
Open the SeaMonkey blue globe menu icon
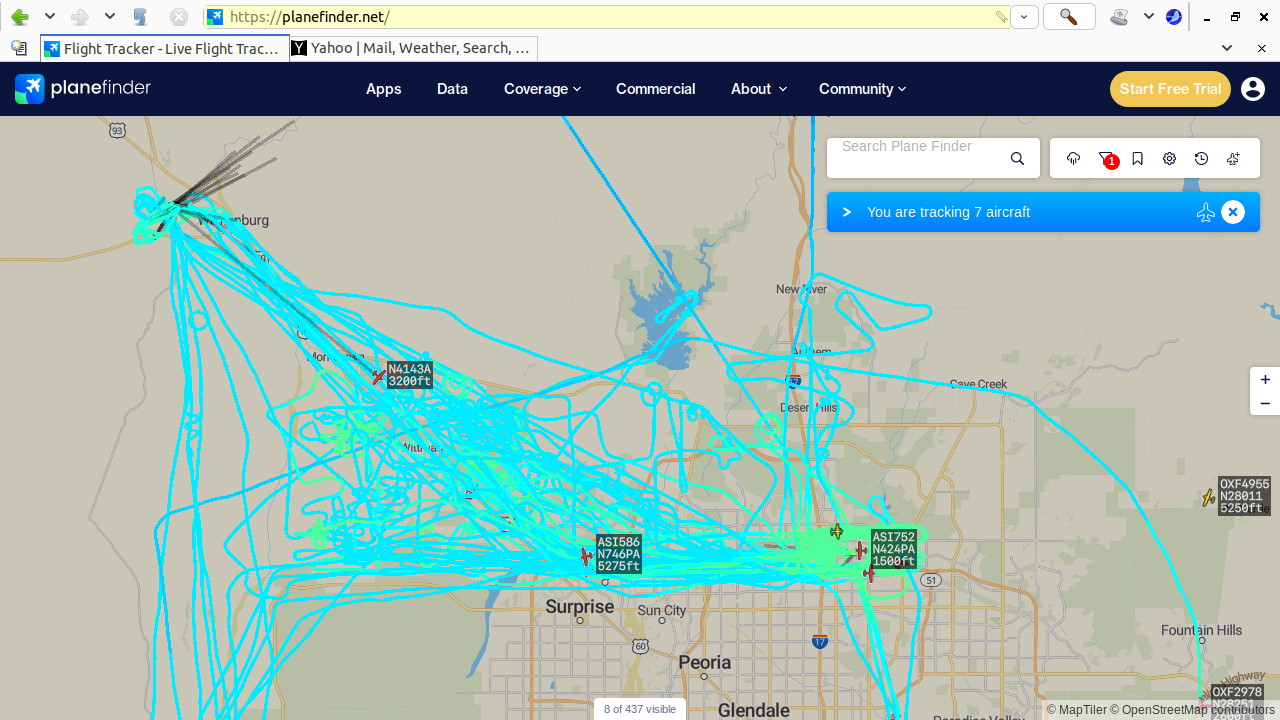point(1174,17)
